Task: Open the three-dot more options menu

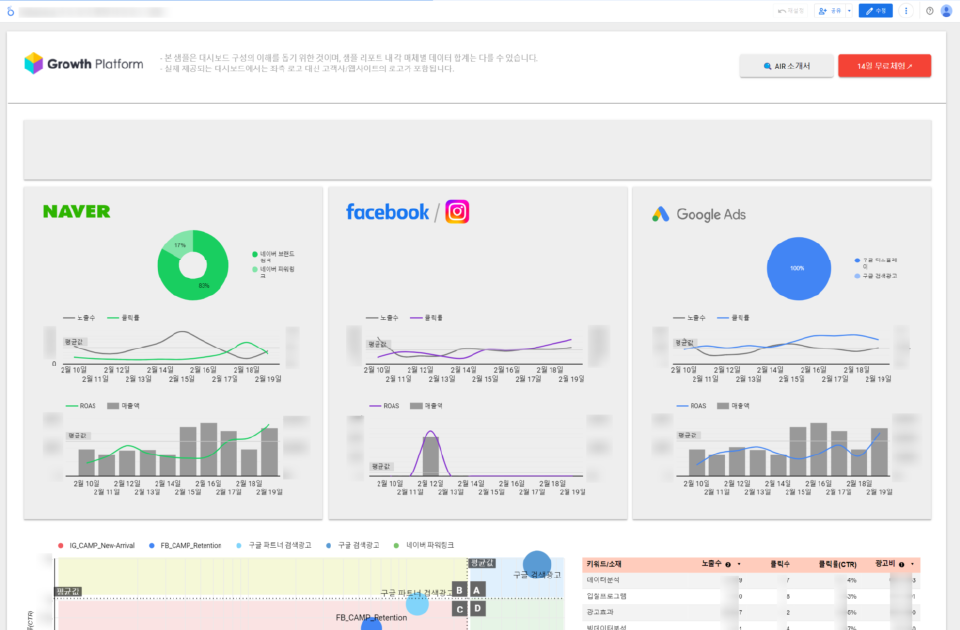Action: (x=906, y=11)
